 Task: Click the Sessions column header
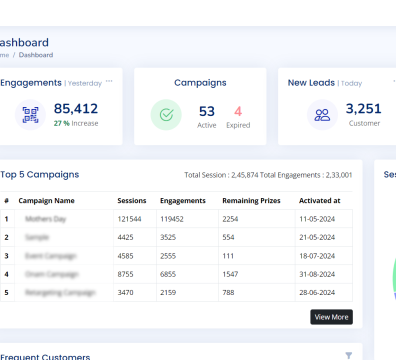[x=132, y=201]
